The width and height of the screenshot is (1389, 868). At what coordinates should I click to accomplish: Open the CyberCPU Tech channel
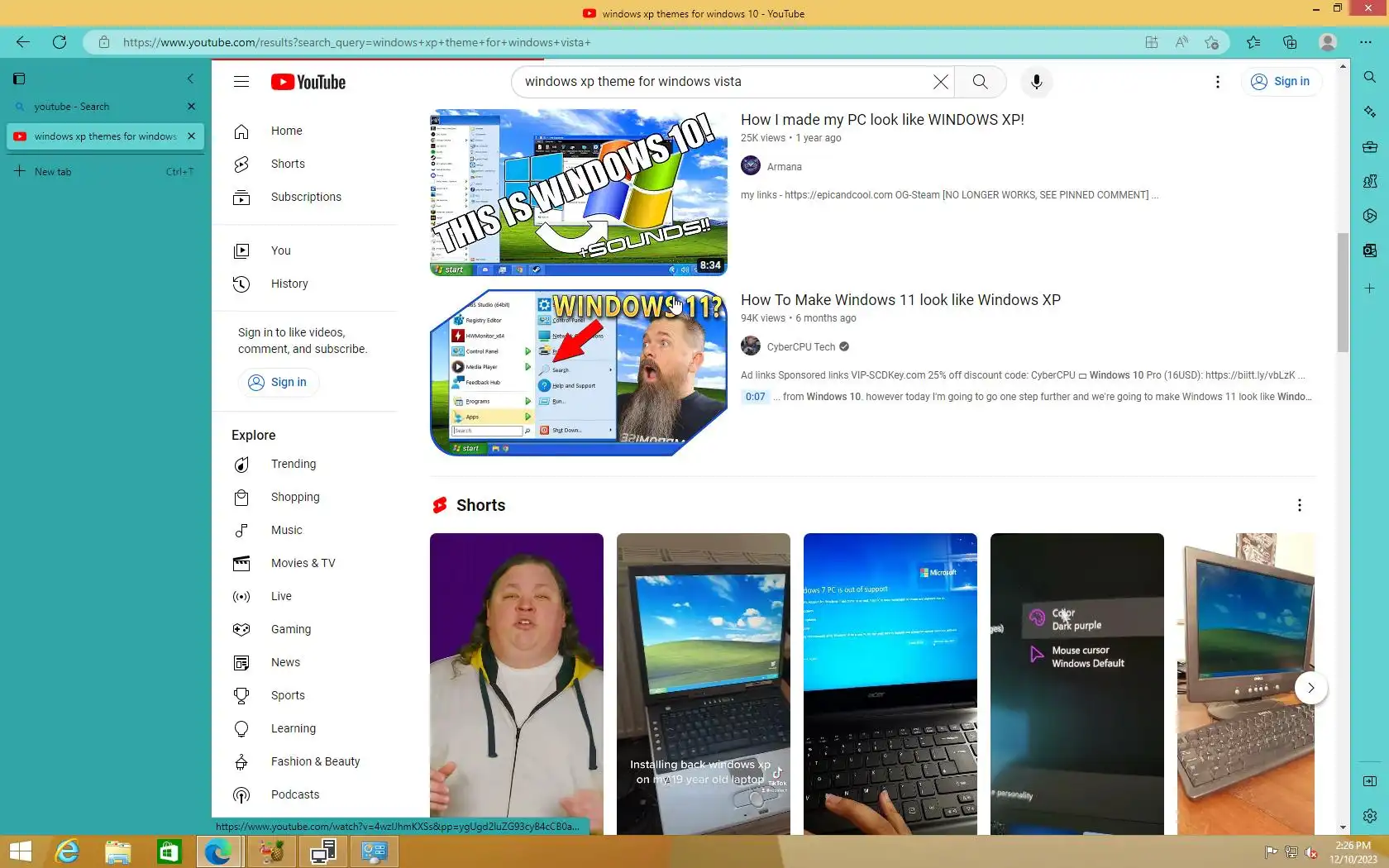[x=801, y=346]
